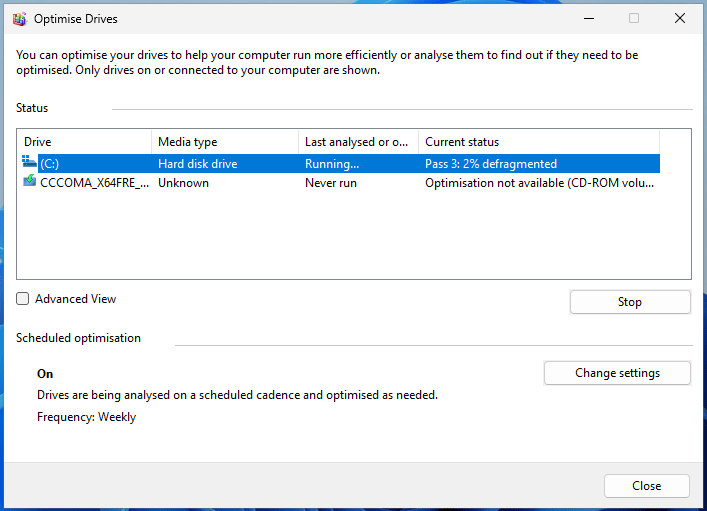This screenshot has height=511, width=707.
Task: Click the Unknown media type cell
Action: [184, 183]
